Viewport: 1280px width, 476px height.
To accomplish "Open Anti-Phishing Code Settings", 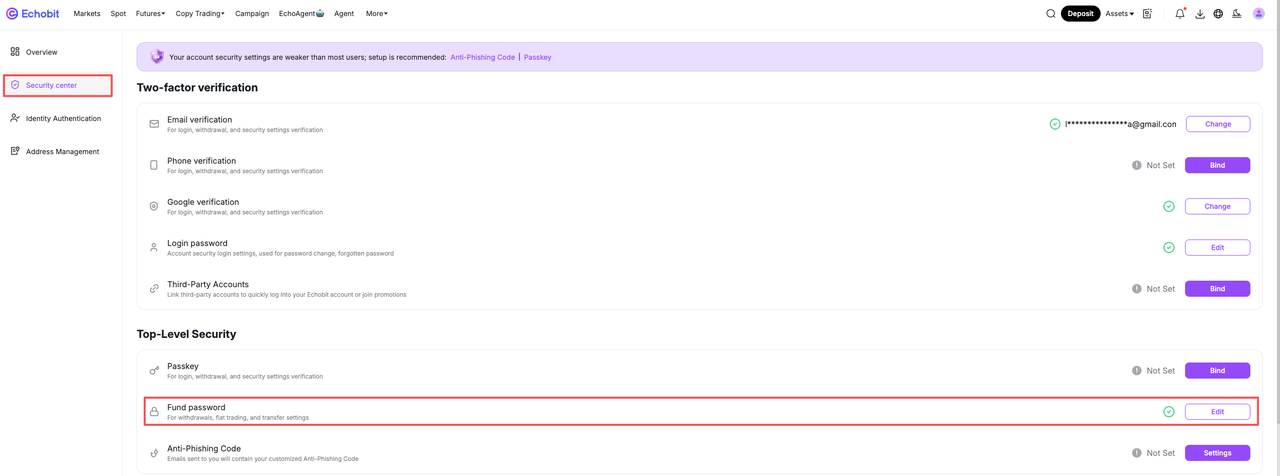I will coord(1218,453).
